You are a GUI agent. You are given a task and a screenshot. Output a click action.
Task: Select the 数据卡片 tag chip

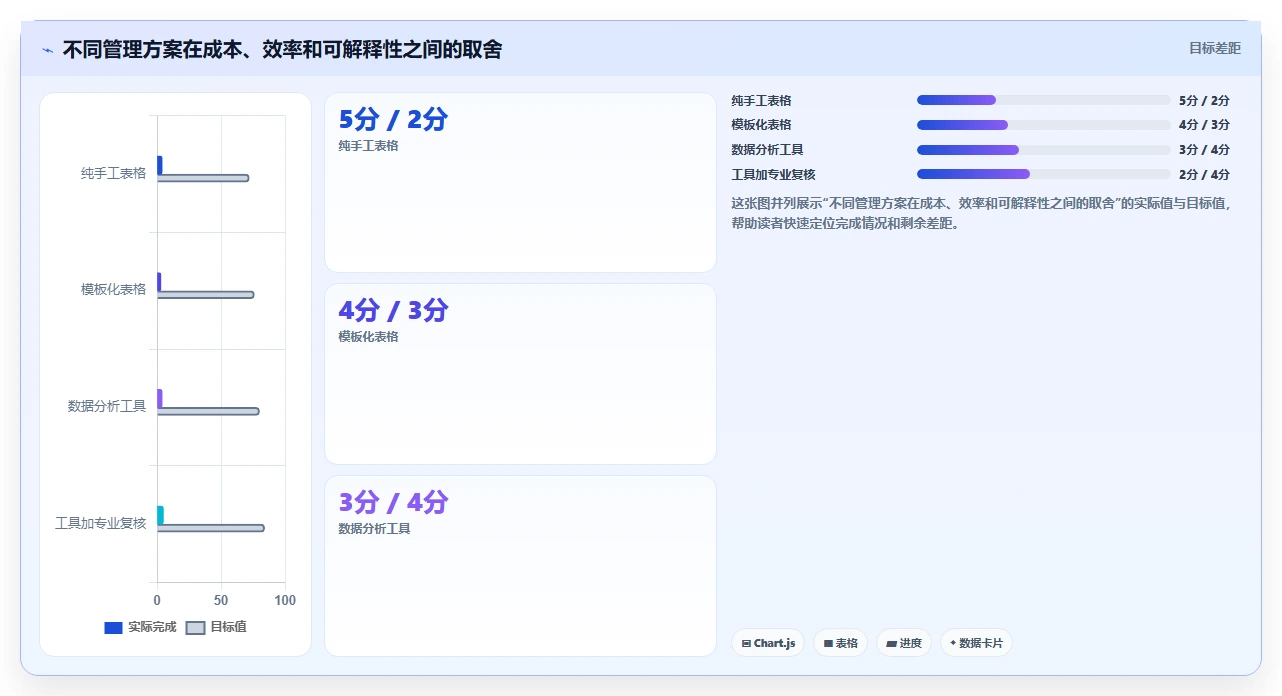pyautogui.click(x=976, y=643)
